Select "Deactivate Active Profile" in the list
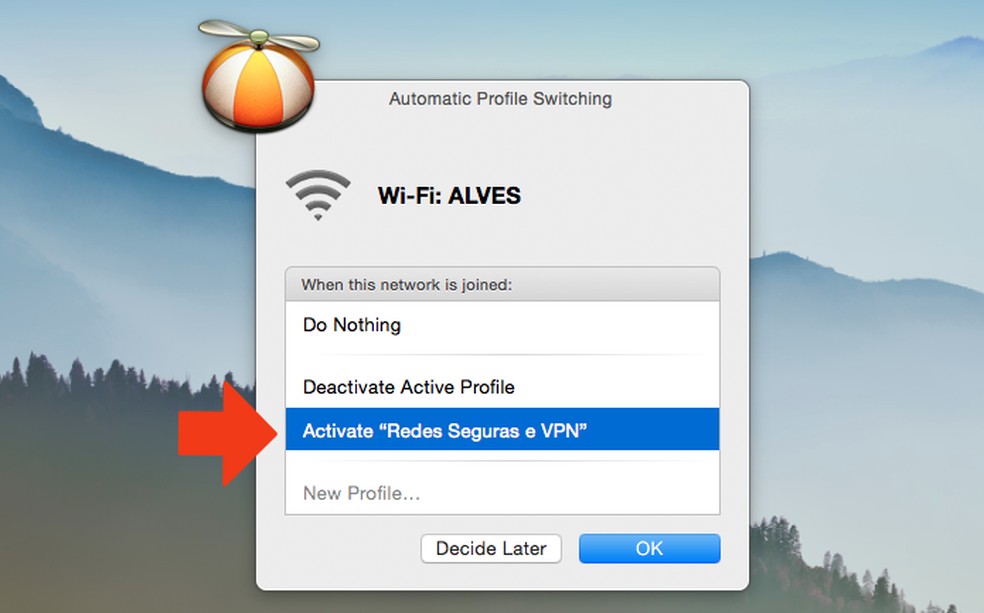This screenshot has width=984, height=613. (502, 387)
